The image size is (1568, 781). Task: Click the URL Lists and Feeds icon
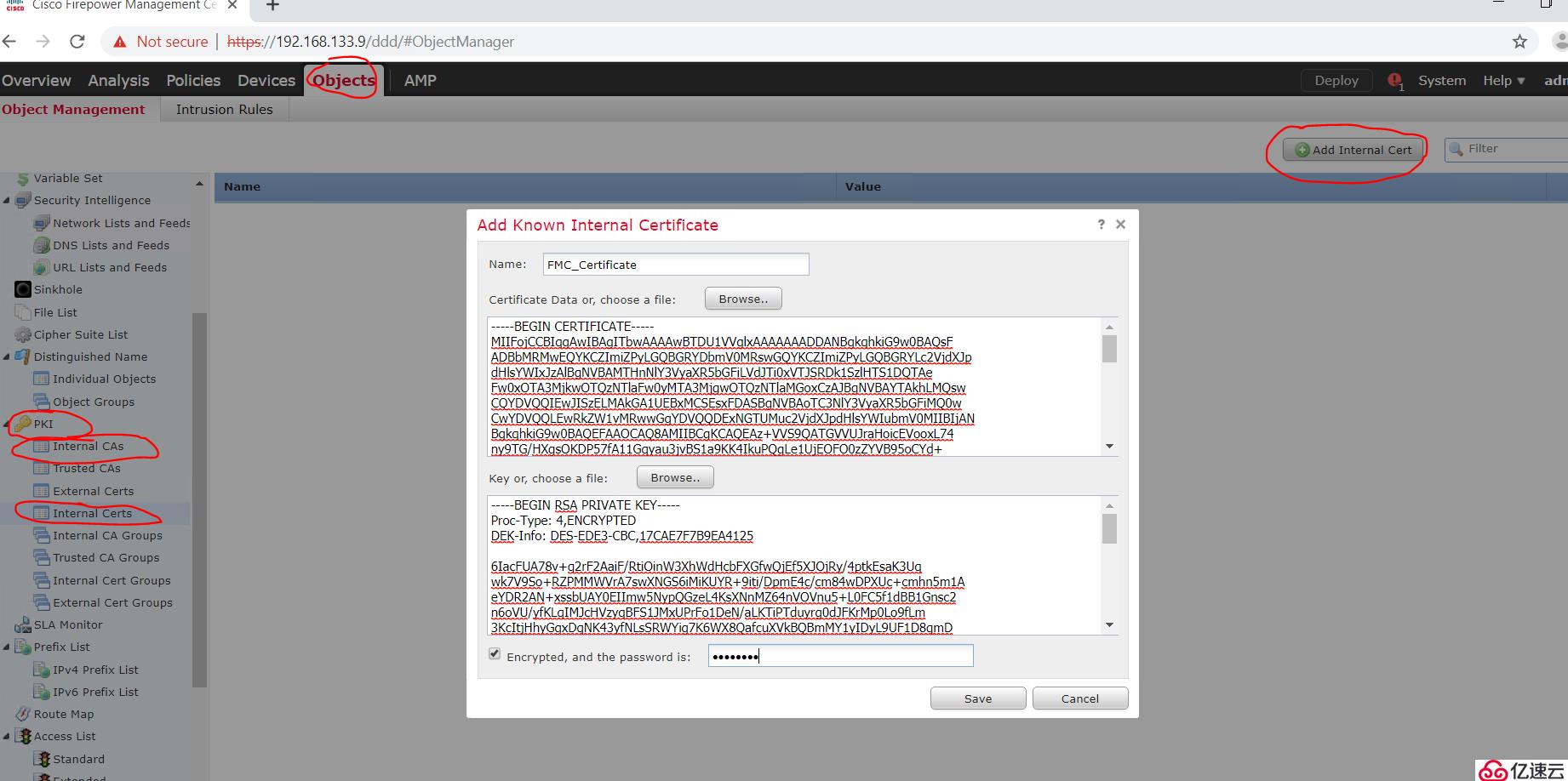41,268
